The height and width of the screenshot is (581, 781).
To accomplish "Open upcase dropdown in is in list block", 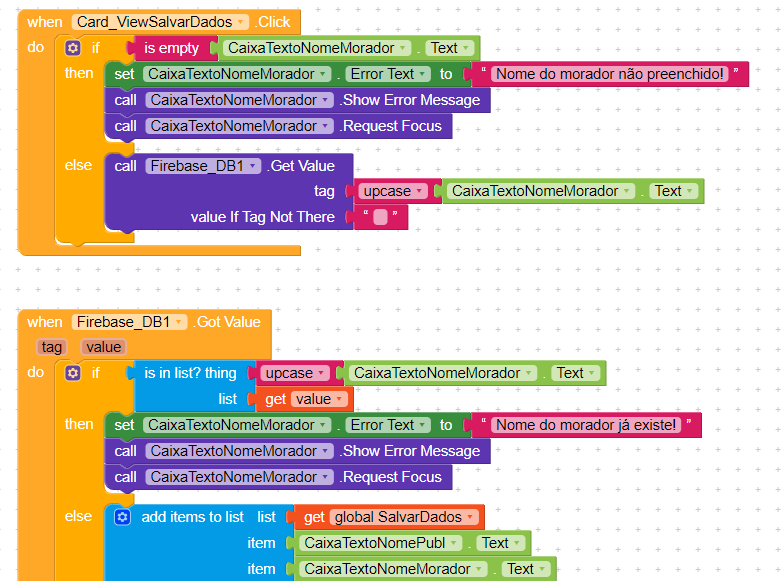I will tap(294, 373).
